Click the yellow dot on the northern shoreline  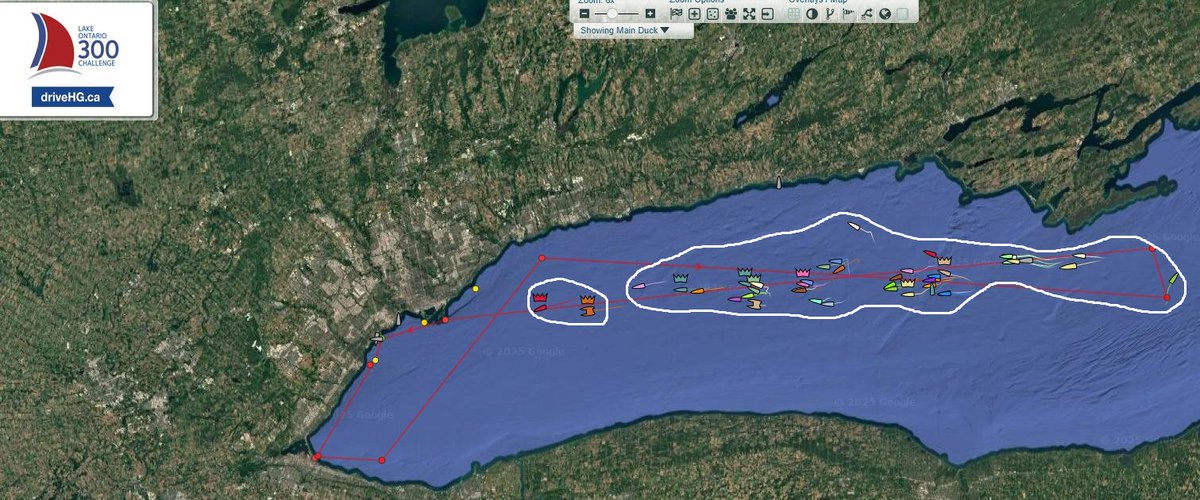click(x=476, y=289)
